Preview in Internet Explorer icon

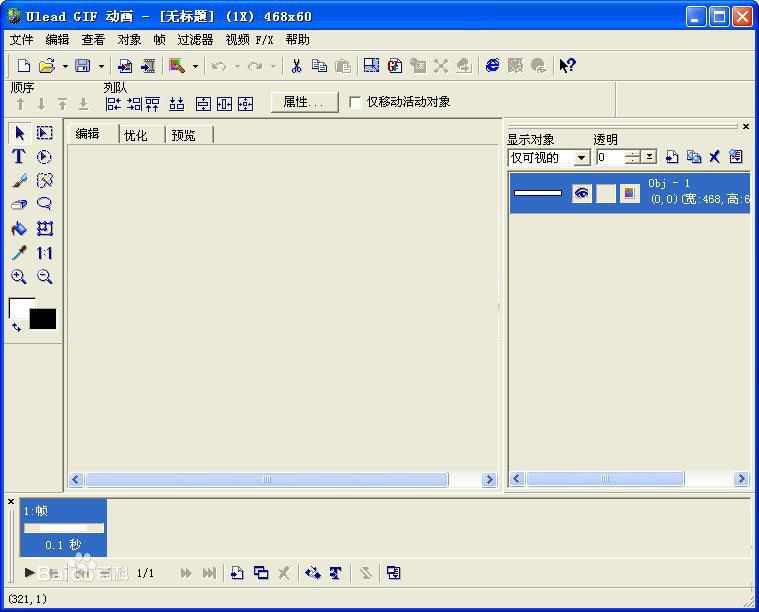tap(492, 65)
